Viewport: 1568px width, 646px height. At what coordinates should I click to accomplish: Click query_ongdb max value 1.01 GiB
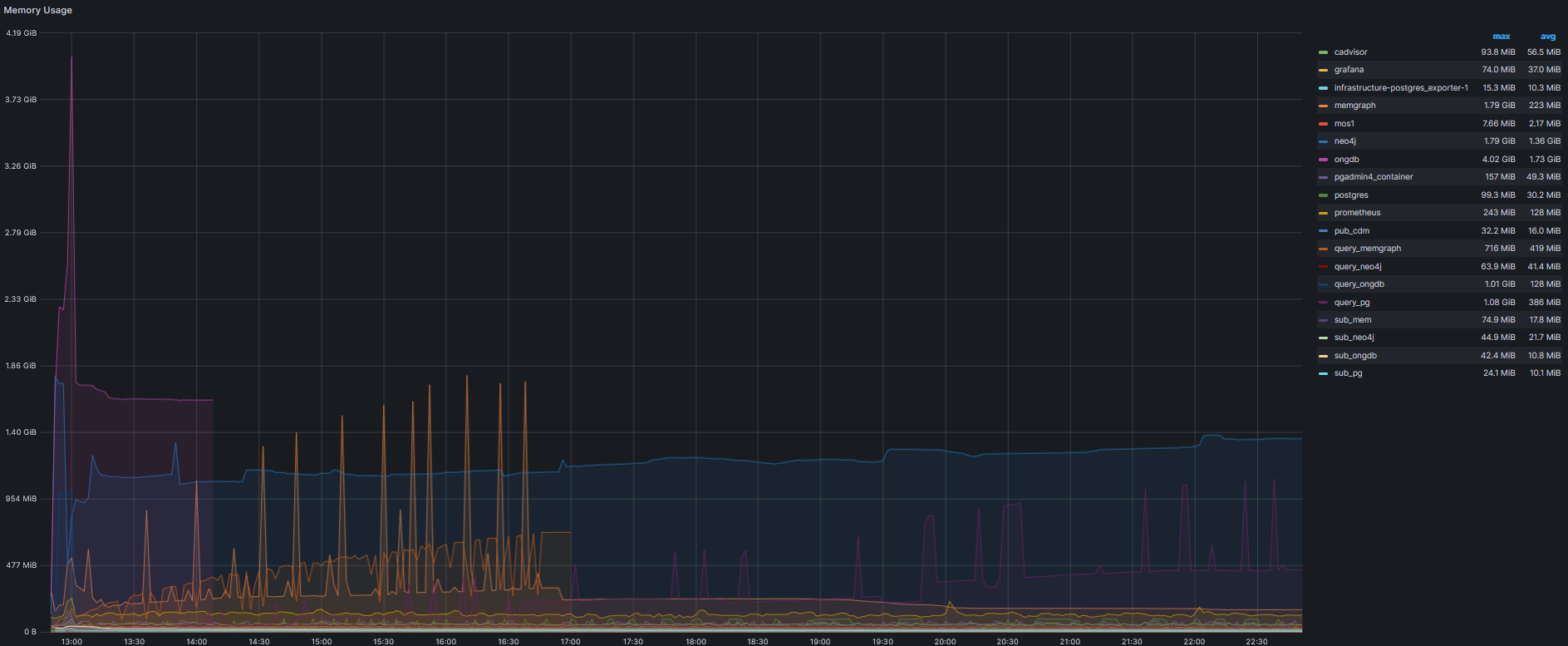(x=1500, y=284)
